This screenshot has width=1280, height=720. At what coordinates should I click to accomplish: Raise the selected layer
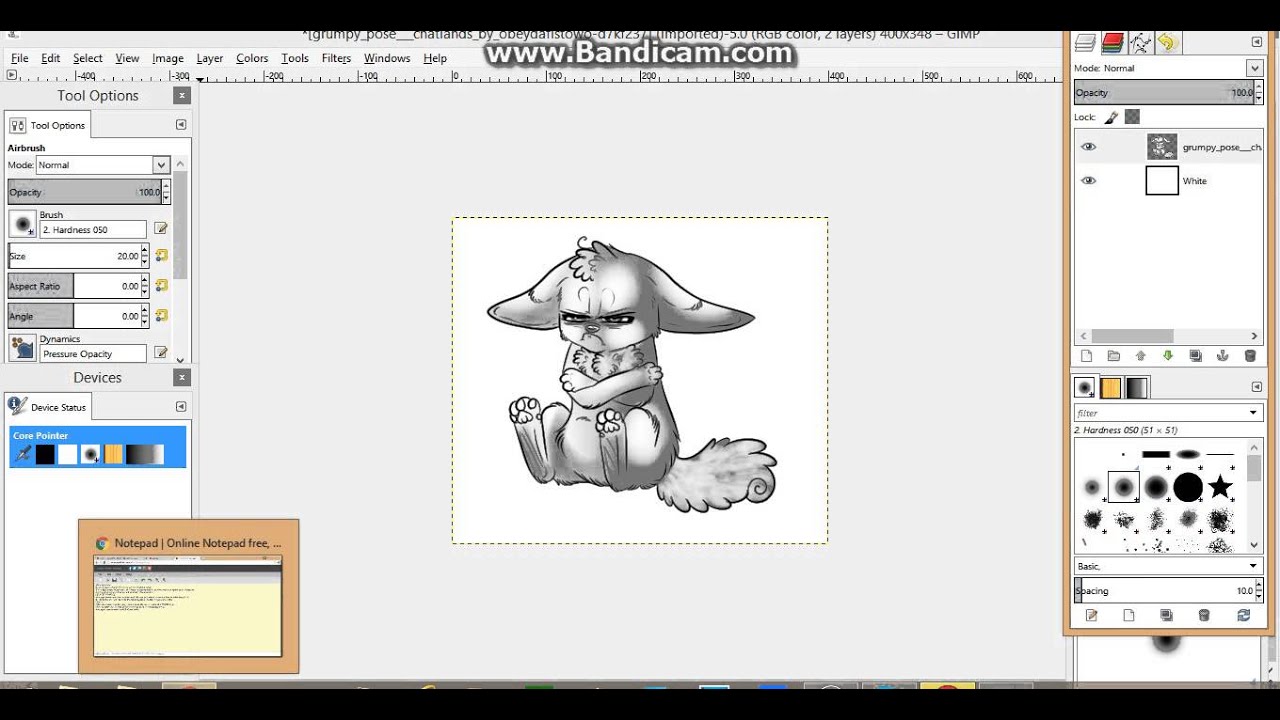coord(1140,356)
